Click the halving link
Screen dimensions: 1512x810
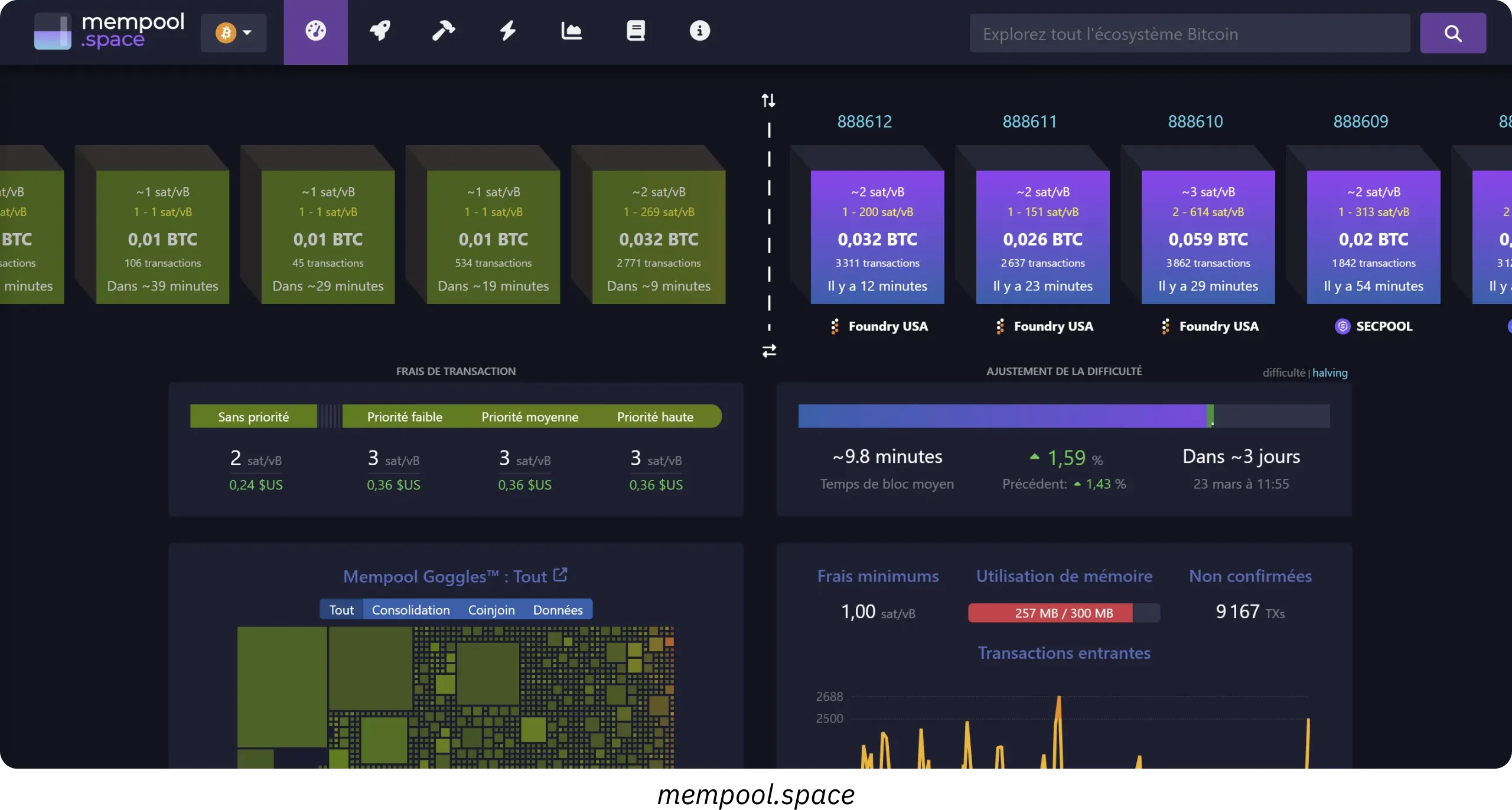pos(1329,373)
